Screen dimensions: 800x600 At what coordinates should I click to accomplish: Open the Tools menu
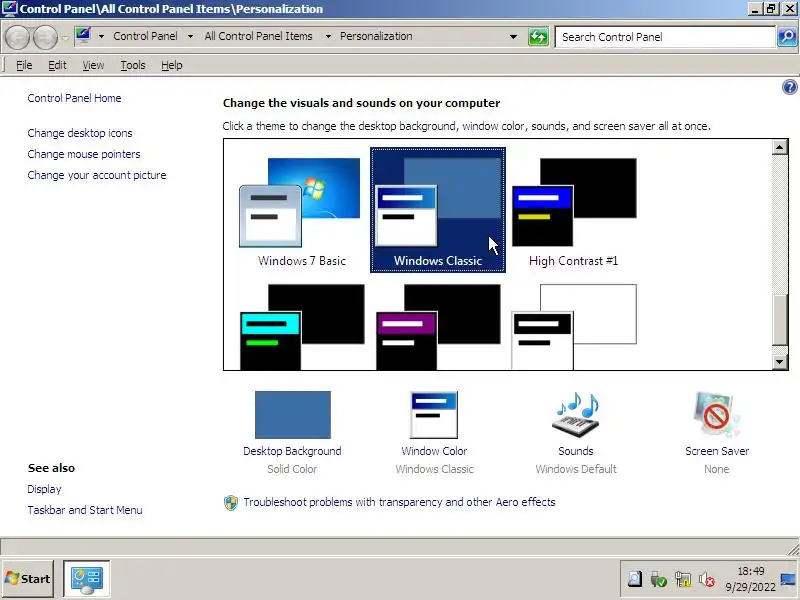(133, 65)
